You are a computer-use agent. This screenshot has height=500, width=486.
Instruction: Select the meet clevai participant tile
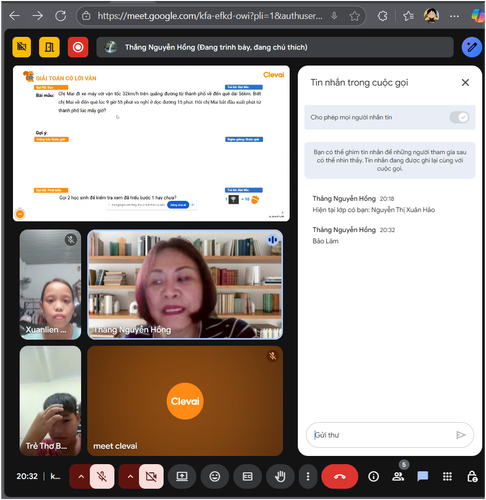[185, 401]
